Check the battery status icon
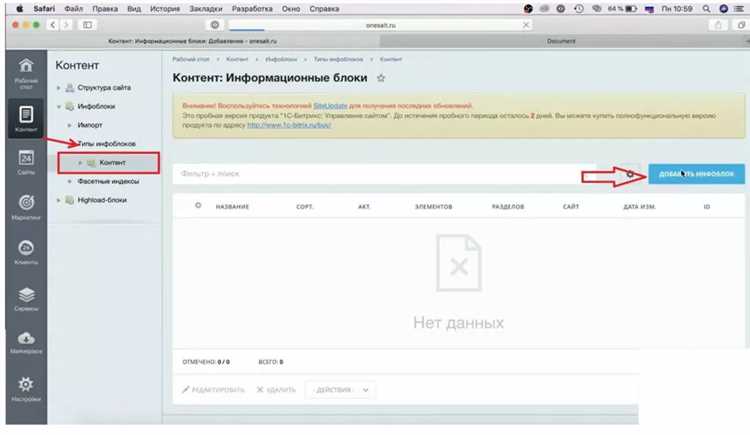This screenshot has width=750, height=435. point(622,9)
